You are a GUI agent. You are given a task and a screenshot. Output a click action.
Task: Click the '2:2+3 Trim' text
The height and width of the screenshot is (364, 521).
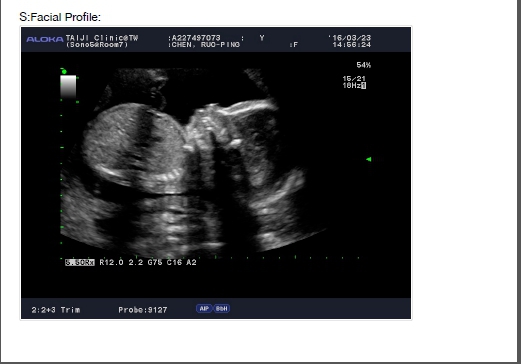click(x=56, y=310)
